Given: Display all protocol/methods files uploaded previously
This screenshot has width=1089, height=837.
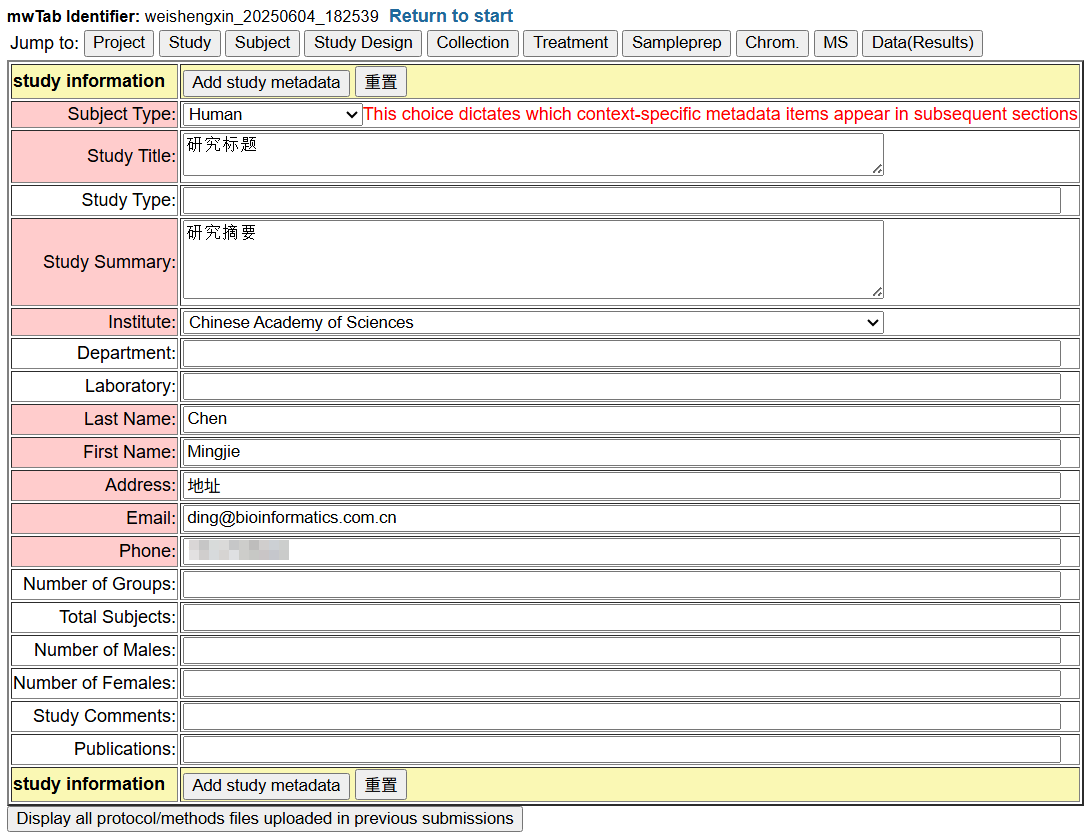Looking at the screenshot, I should coord(265,818).
